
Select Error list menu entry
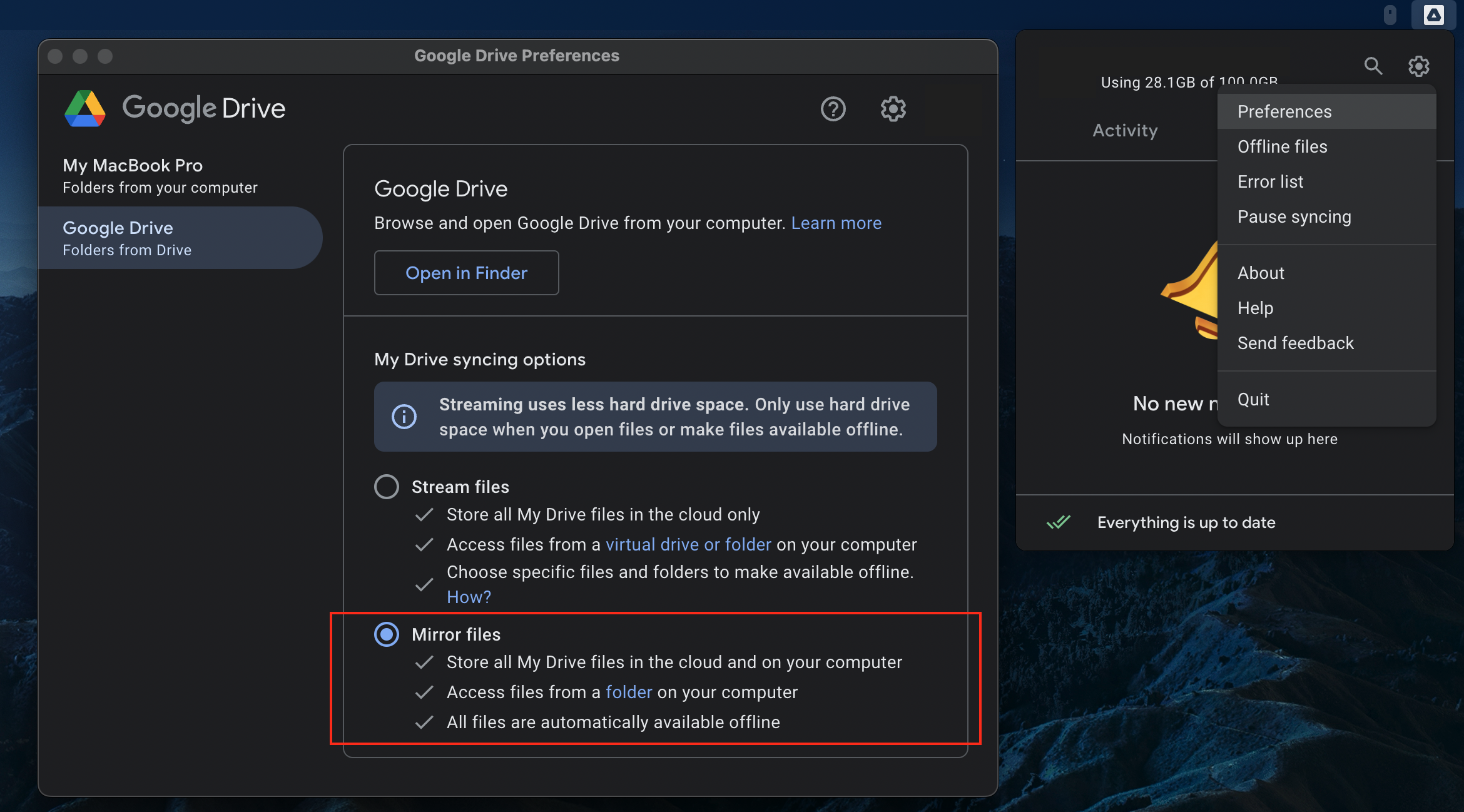(x=1270, y=181)
